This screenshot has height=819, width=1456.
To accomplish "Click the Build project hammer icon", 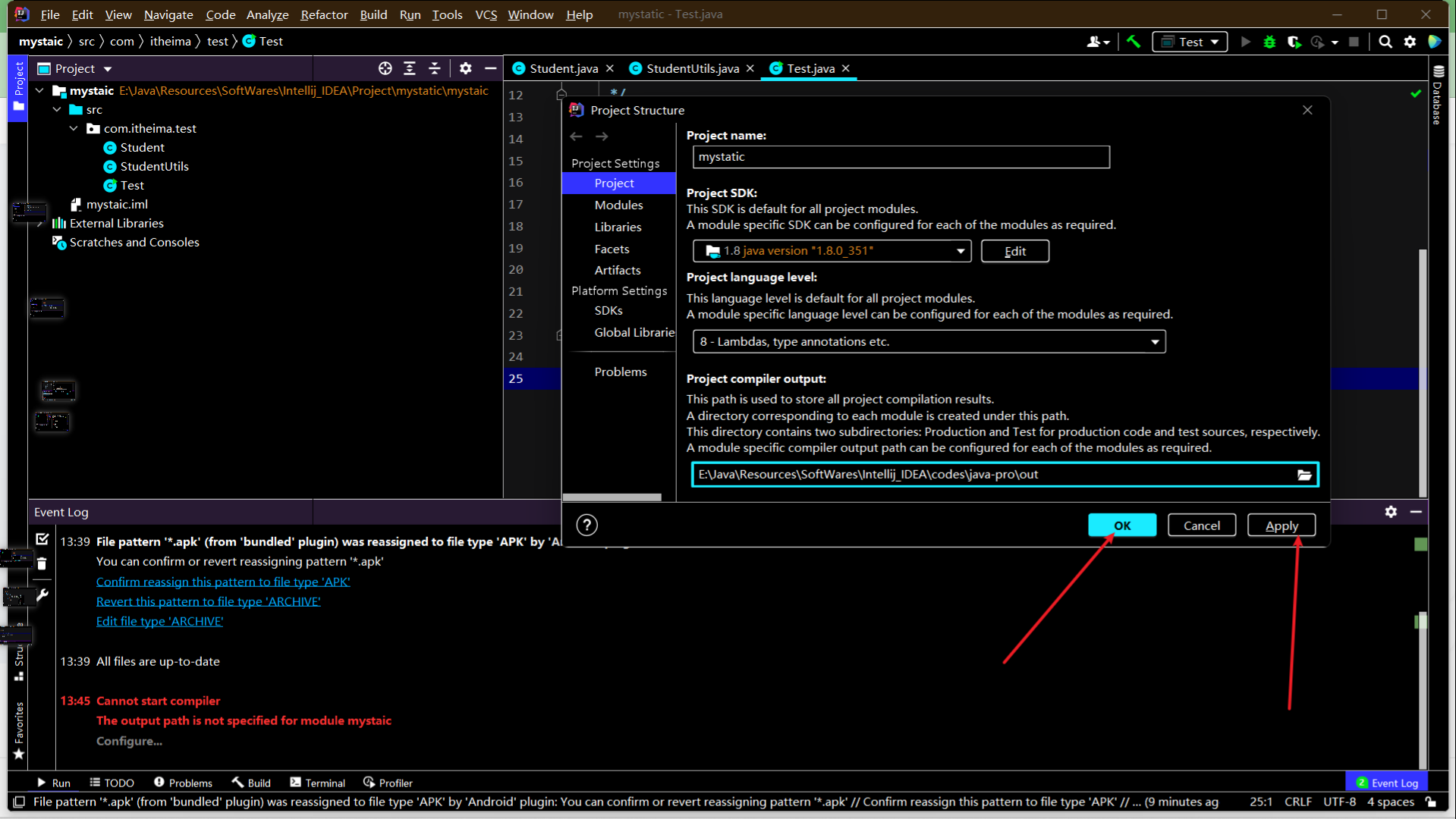I will pyautogui.click(x=1134, y=42).
